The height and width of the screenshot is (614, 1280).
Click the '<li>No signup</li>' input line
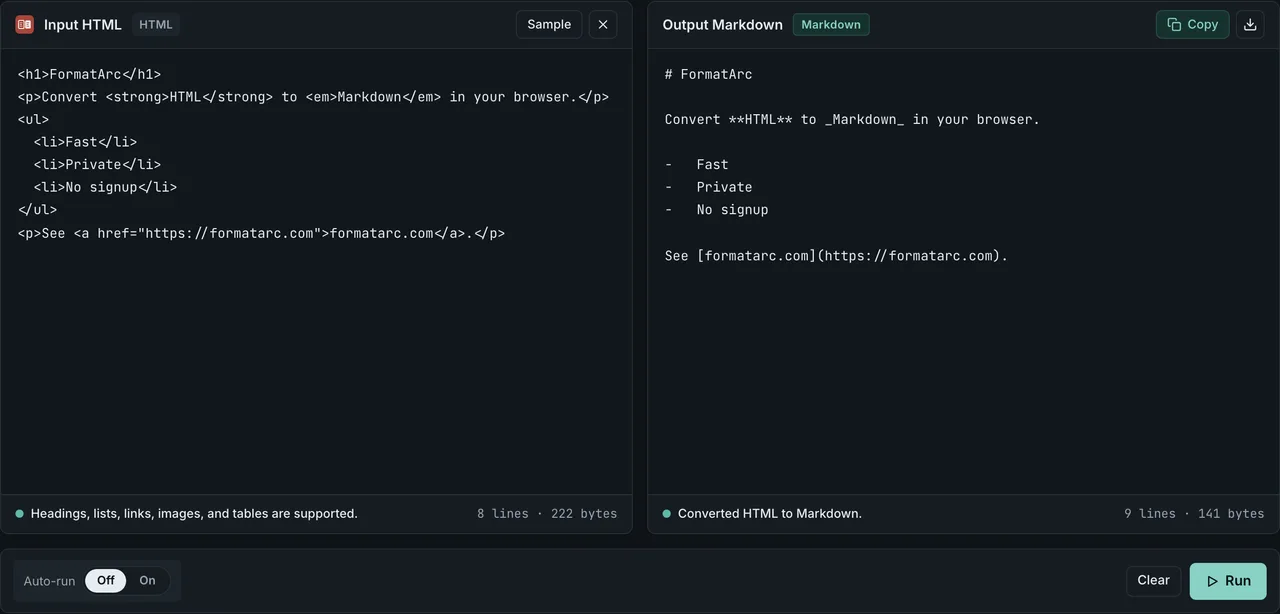(105, 187)
